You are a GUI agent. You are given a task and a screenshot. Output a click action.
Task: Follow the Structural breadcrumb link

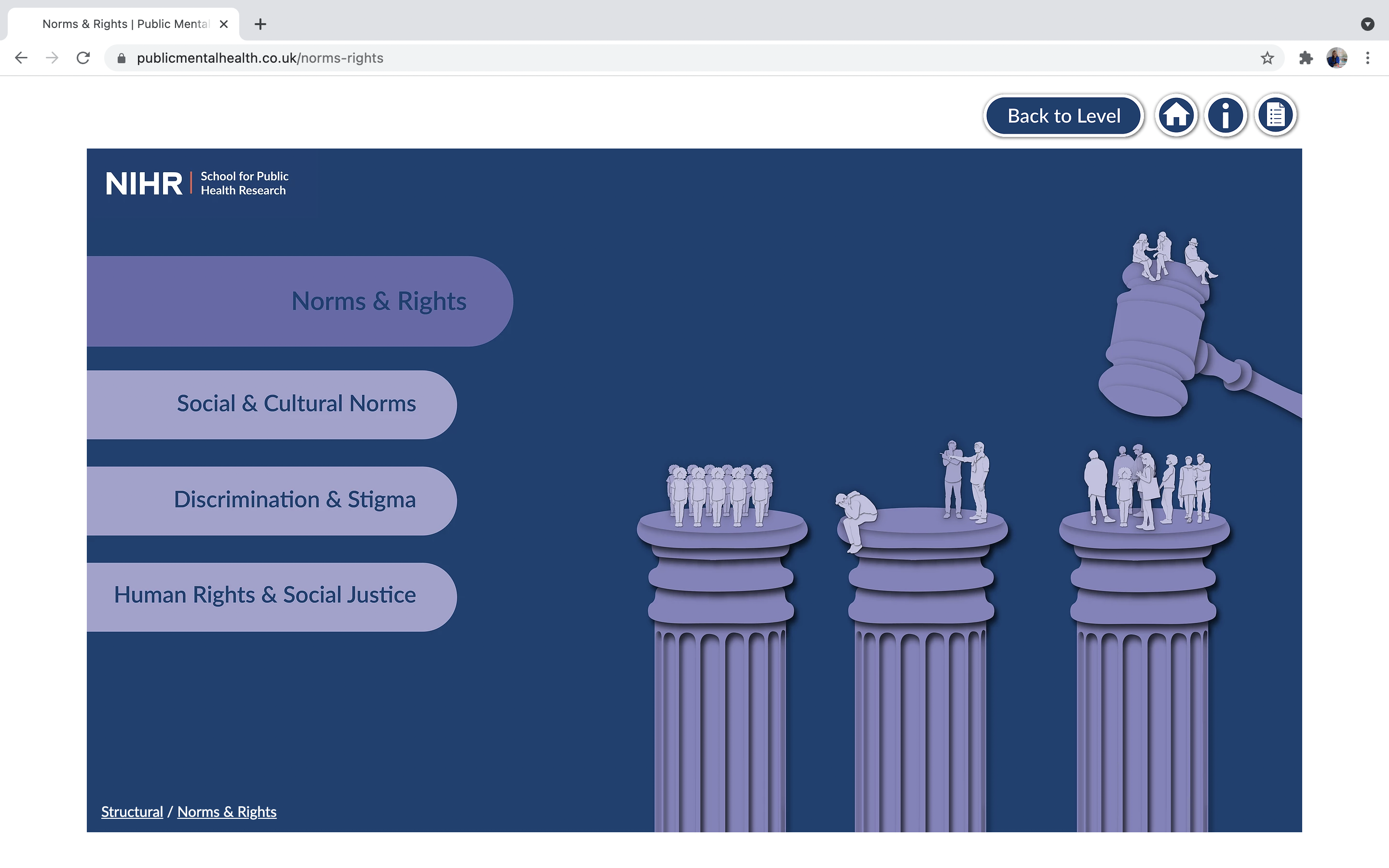[132, 812]
